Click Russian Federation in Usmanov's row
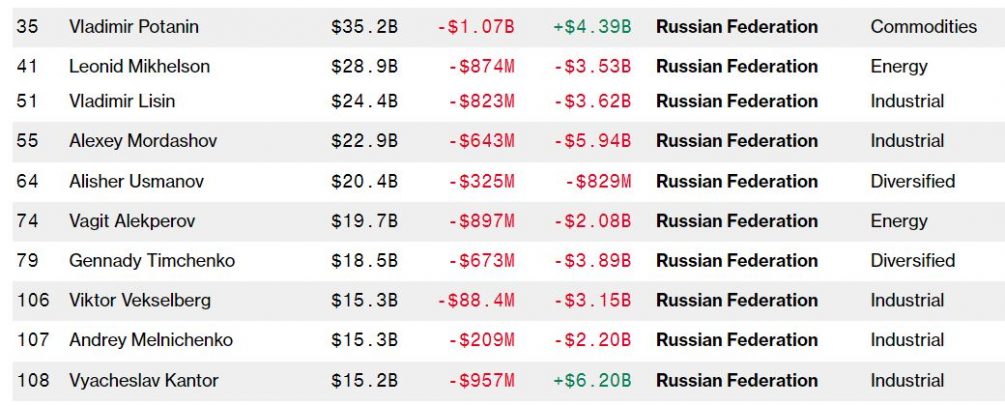 [737, 181]
